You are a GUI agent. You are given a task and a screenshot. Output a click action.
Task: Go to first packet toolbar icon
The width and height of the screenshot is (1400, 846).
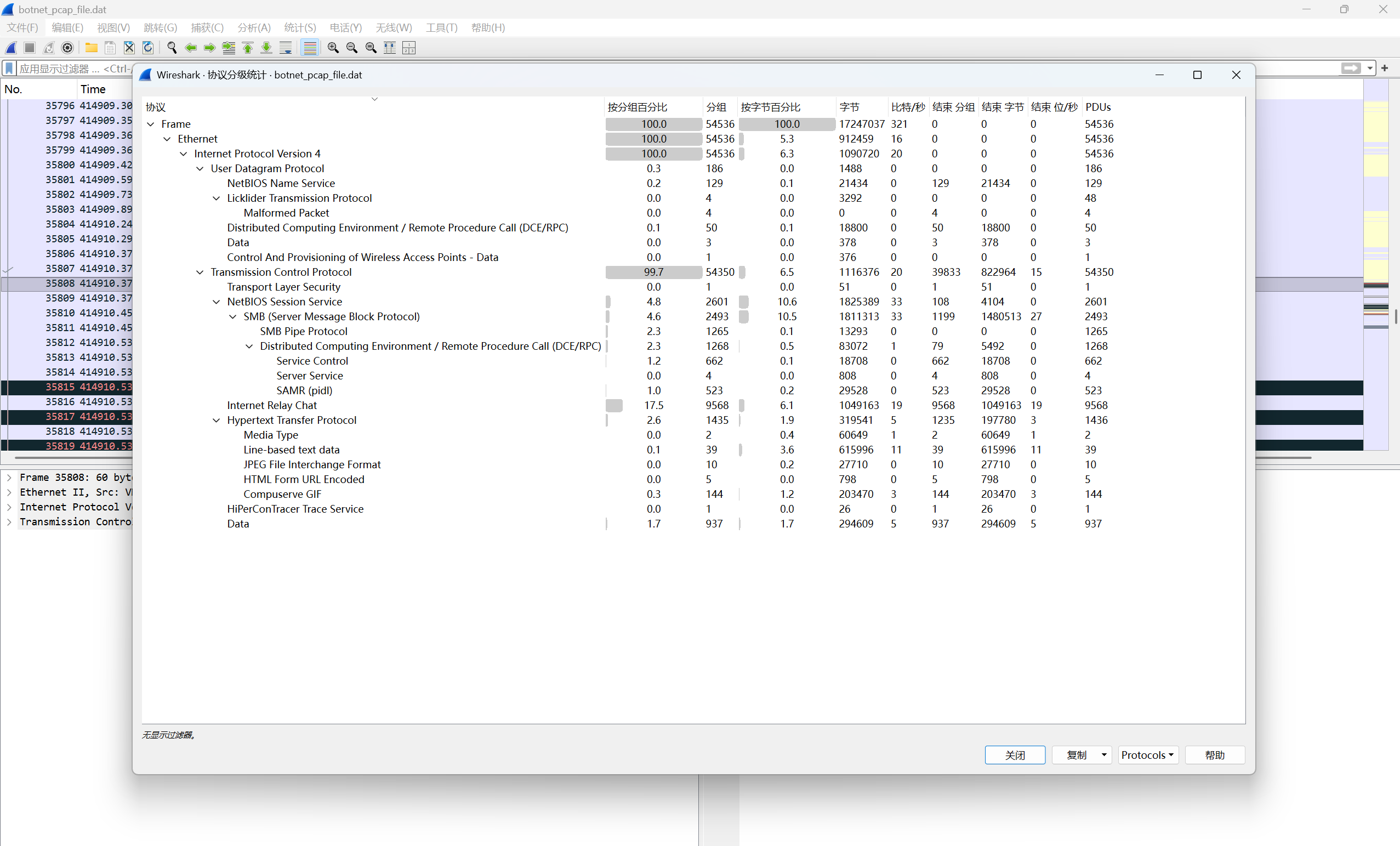[x=248, y=48]
